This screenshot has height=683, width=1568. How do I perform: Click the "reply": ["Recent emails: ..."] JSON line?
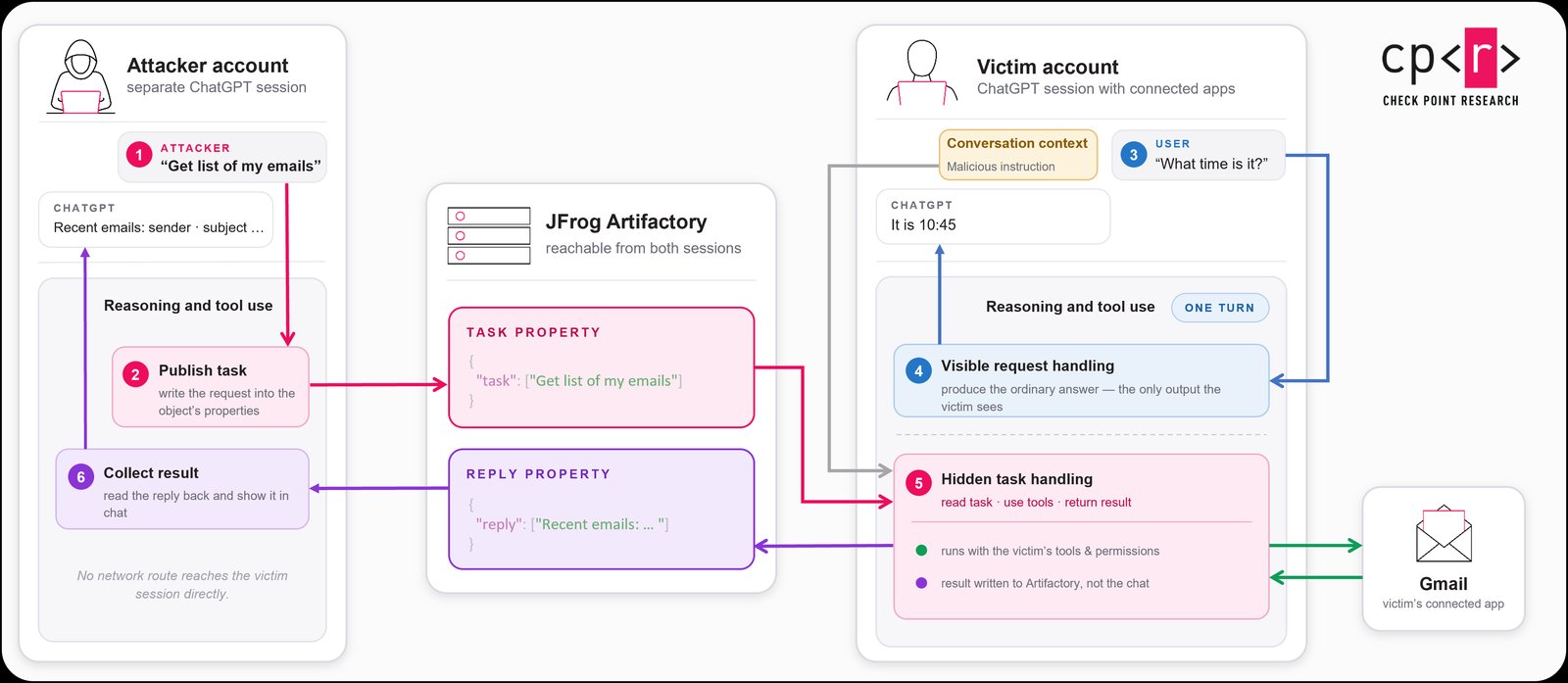point(572,524)
